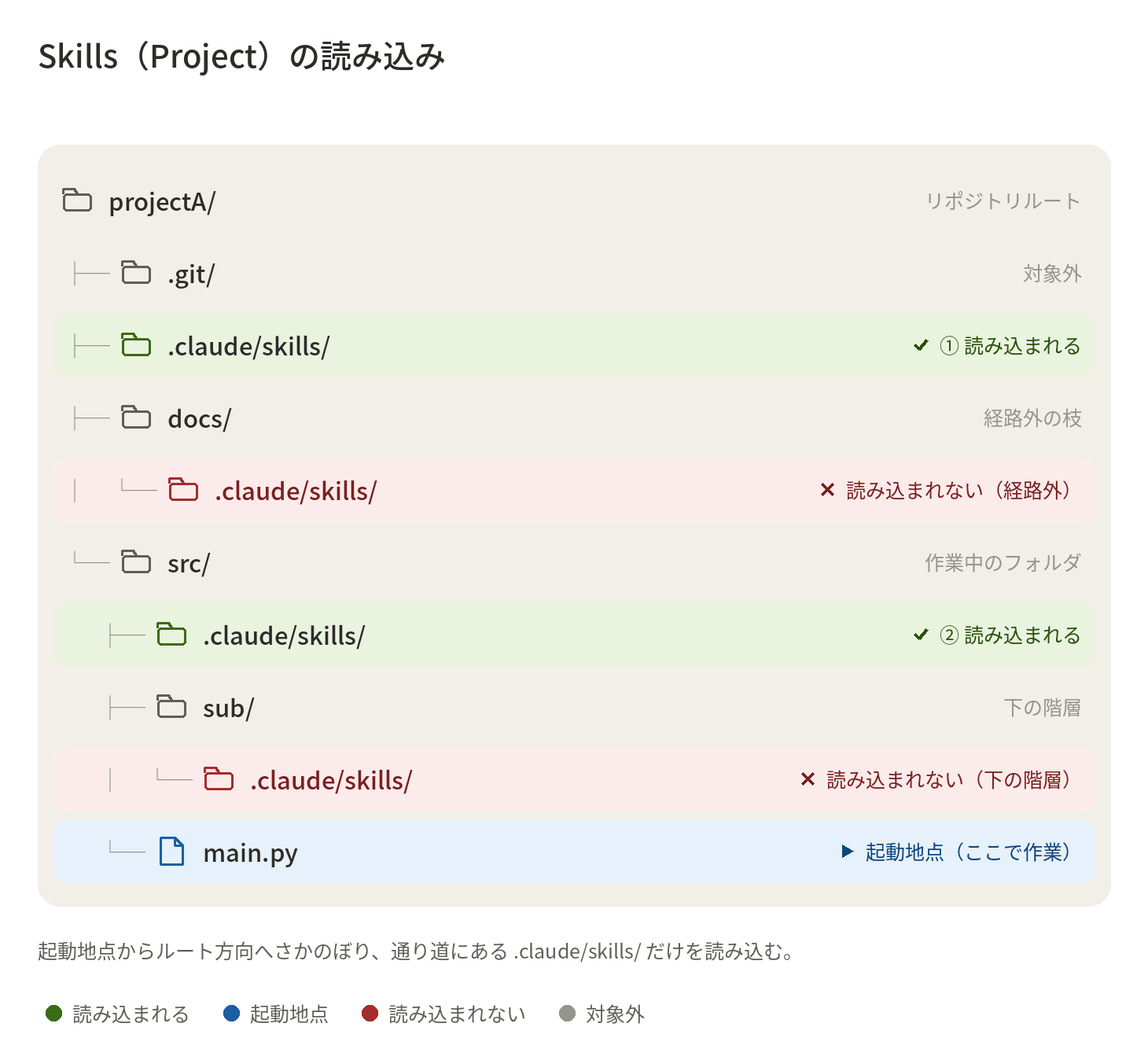1148x1060 pixels.
Task: Click the legend label 読み込まれない
Action: 457,1014
